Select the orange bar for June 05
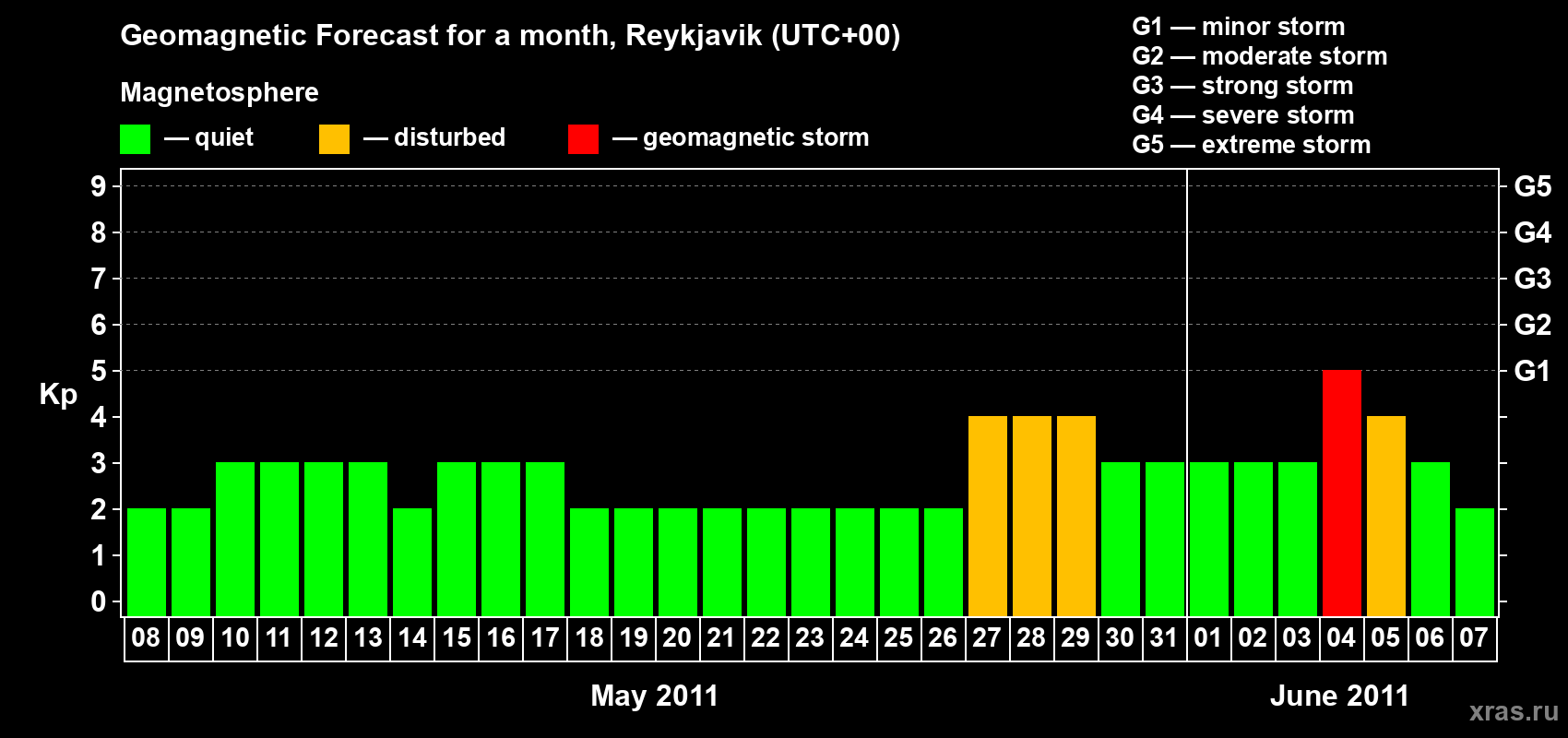The image size is (1568, 738). [x=1386, y=516]
